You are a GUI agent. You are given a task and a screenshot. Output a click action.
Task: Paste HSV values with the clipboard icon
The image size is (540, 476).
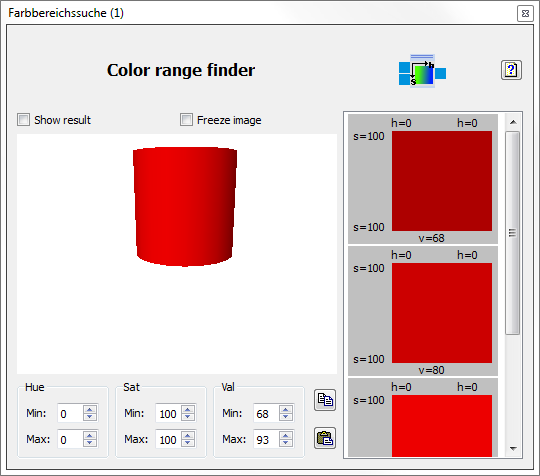point(325,438)
